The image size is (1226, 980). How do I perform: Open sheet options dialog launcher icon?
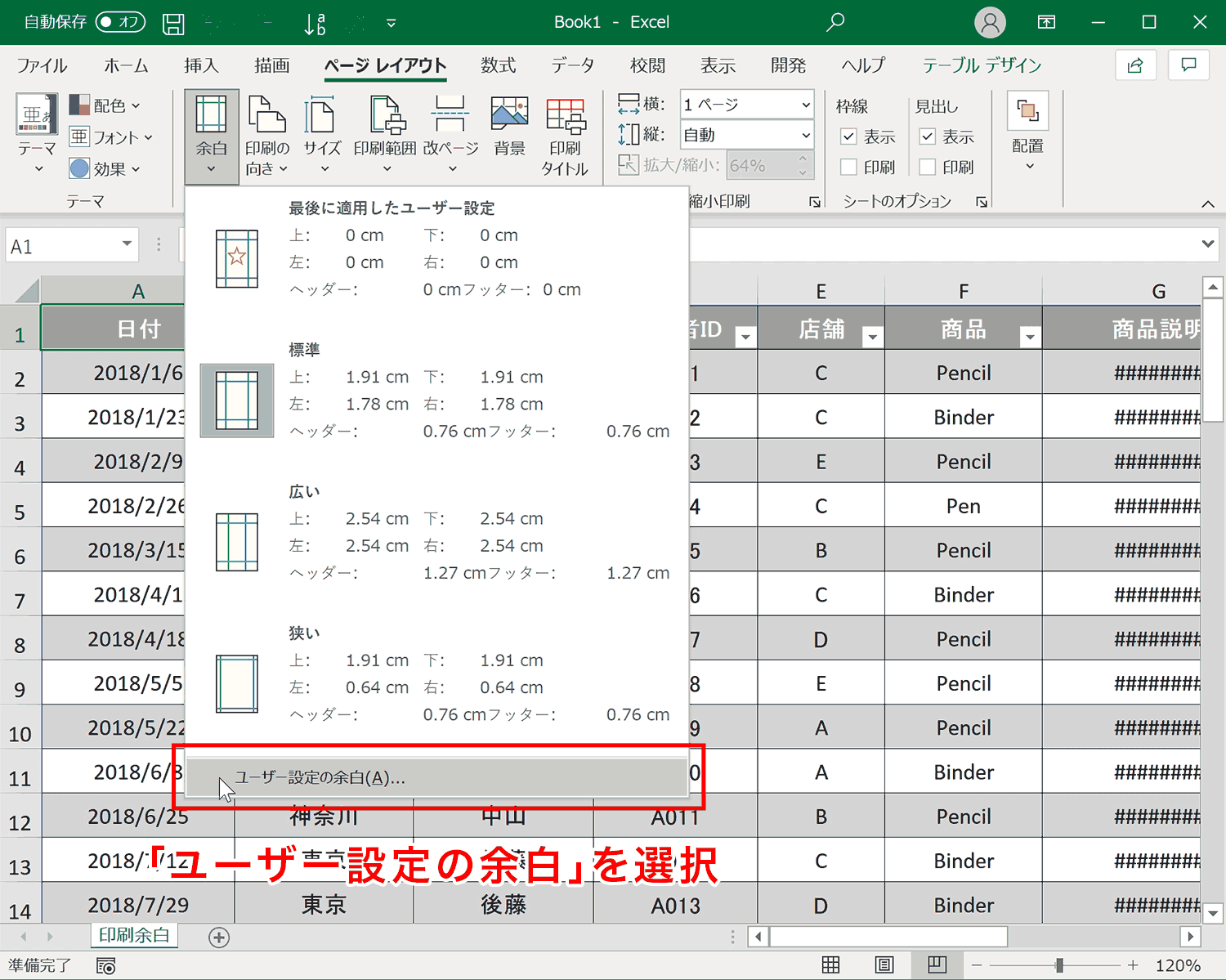(982, 202)
